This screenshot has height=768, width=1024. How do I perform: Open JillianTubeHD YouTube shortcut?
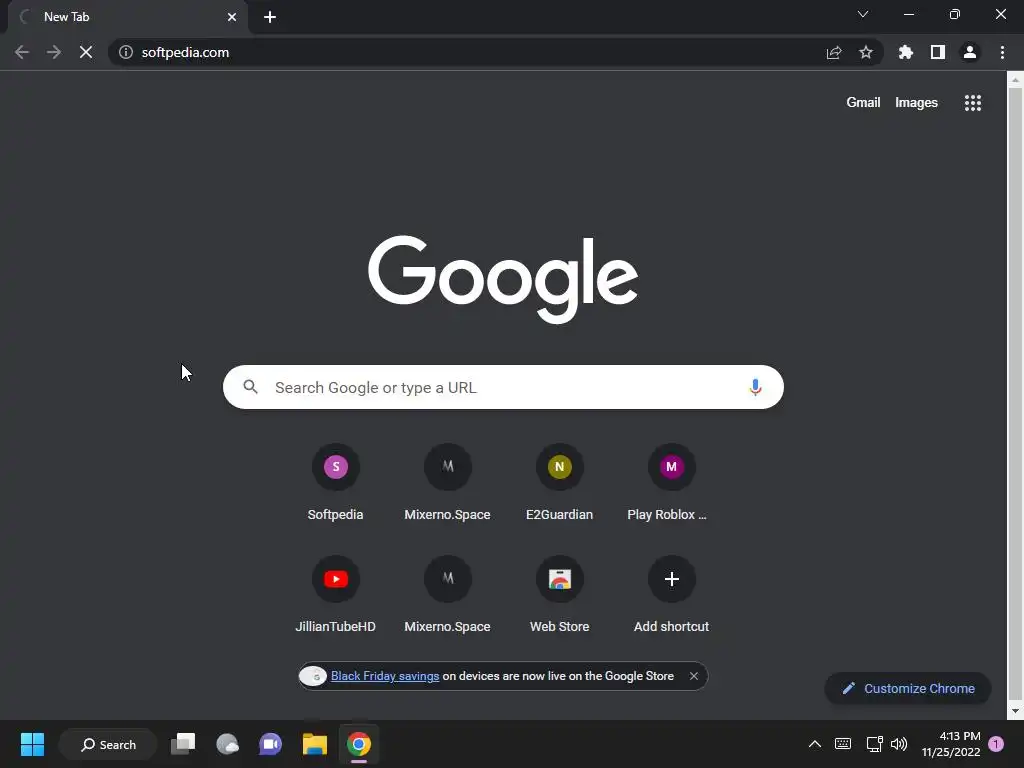pyautogui.click(x=336, y=595)
